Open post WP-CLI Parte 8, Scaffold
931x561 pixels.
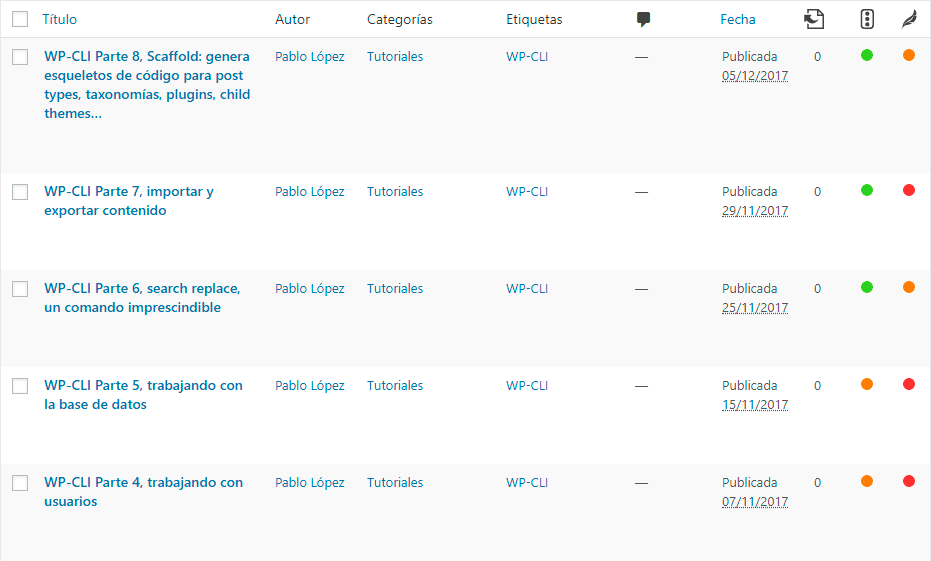coord(147,85)
